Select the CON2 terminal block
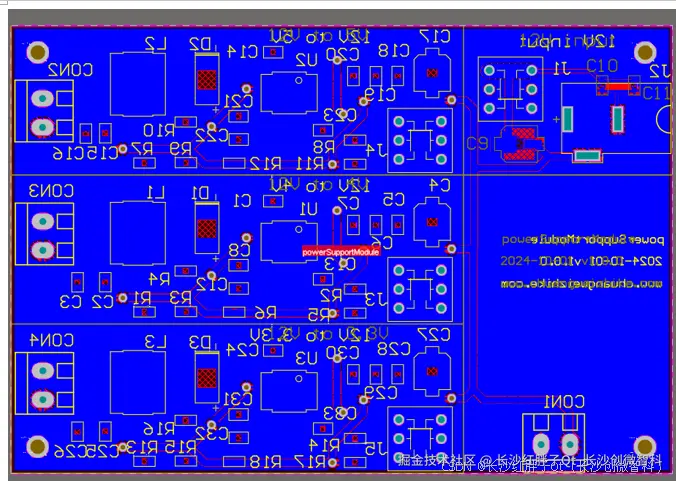 point(44,111)
